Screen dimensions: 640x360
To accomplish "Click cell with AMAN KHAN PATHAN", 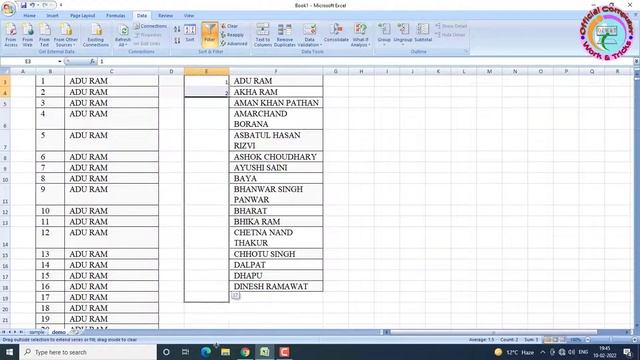I will pos(276,103).
